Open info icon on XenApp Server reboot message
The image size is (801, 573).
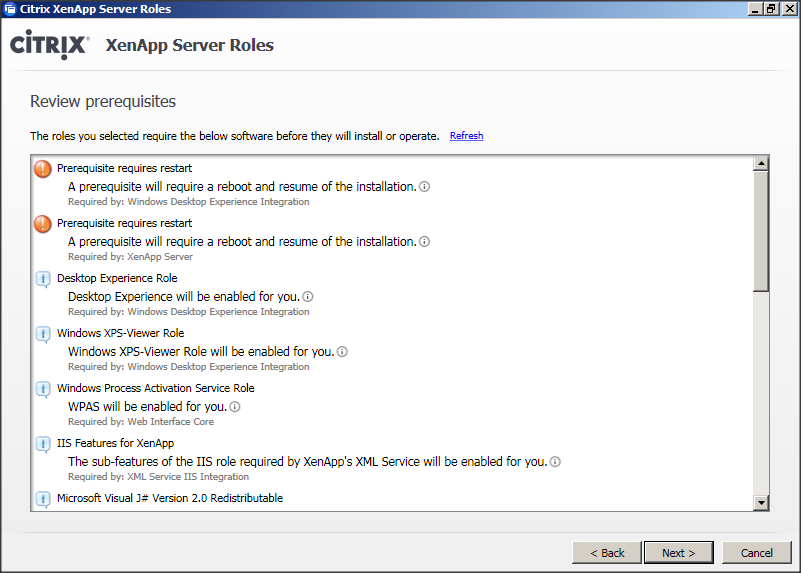(424, 242)
